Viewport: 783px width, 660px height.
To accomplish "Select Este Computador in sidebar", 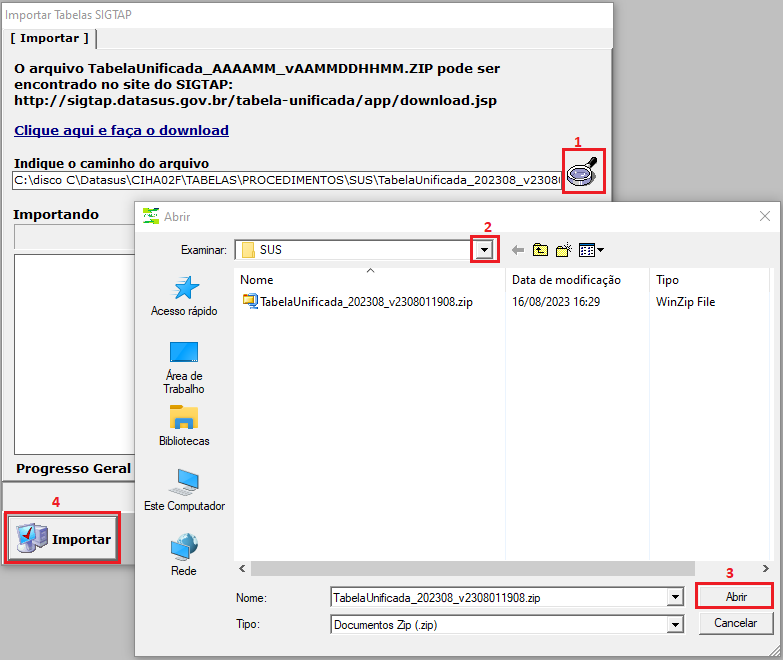I will click(184, 490).
